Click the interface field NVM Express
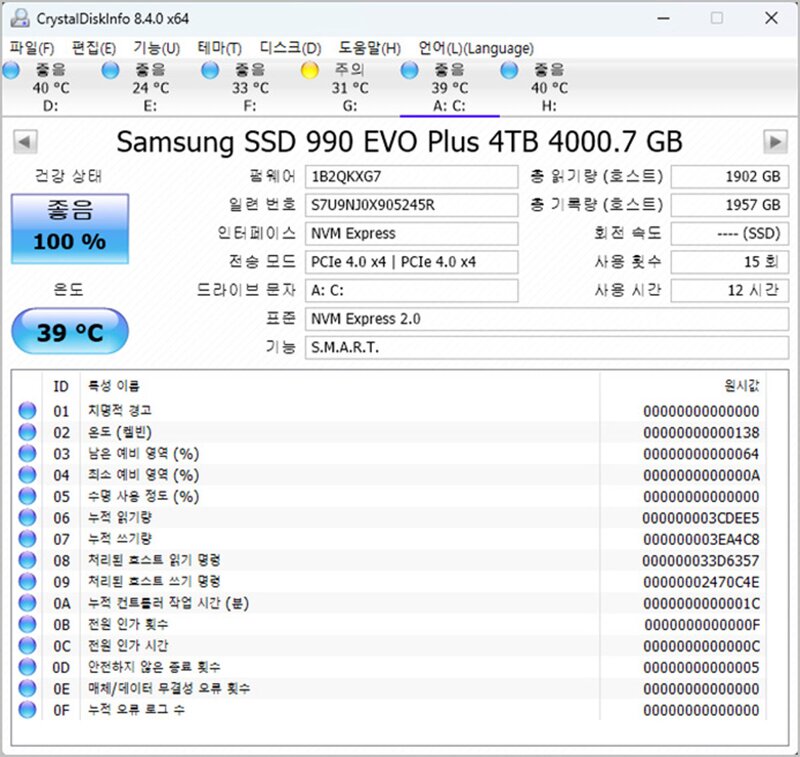 (x=412, y=234)
